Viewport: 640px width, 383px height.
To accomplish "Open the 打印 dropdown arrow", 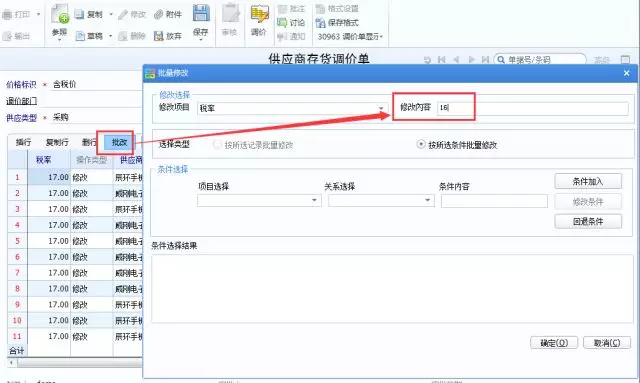I will tap(38, 15).
